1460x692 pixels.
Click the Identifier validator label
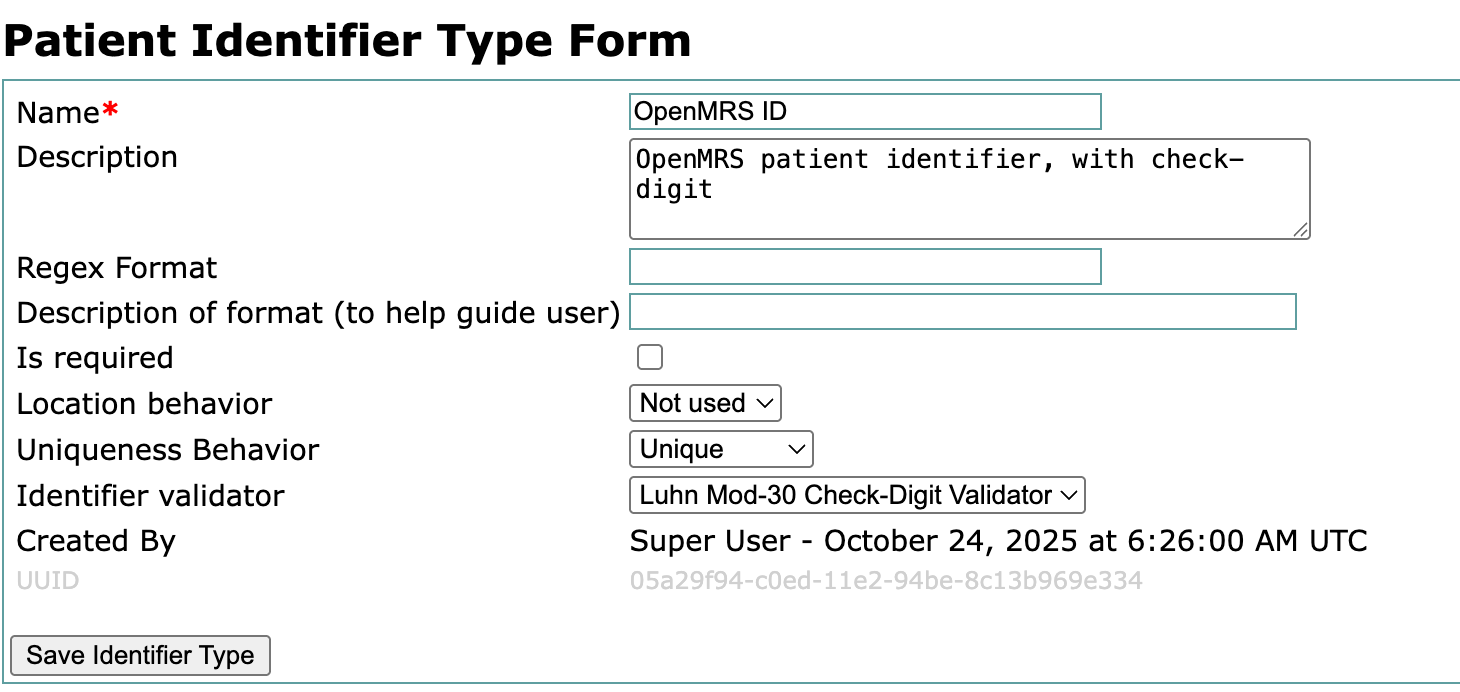tap(151, 496)
